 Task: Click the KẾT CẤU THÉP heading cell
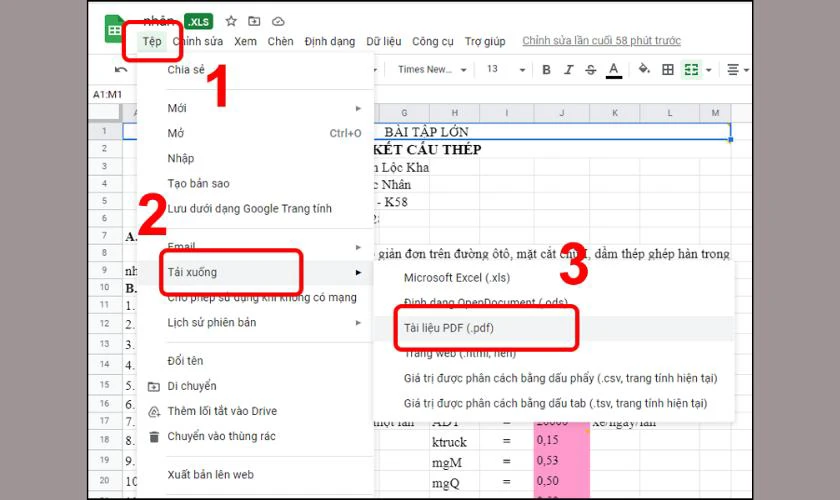[x=427, y=150]
